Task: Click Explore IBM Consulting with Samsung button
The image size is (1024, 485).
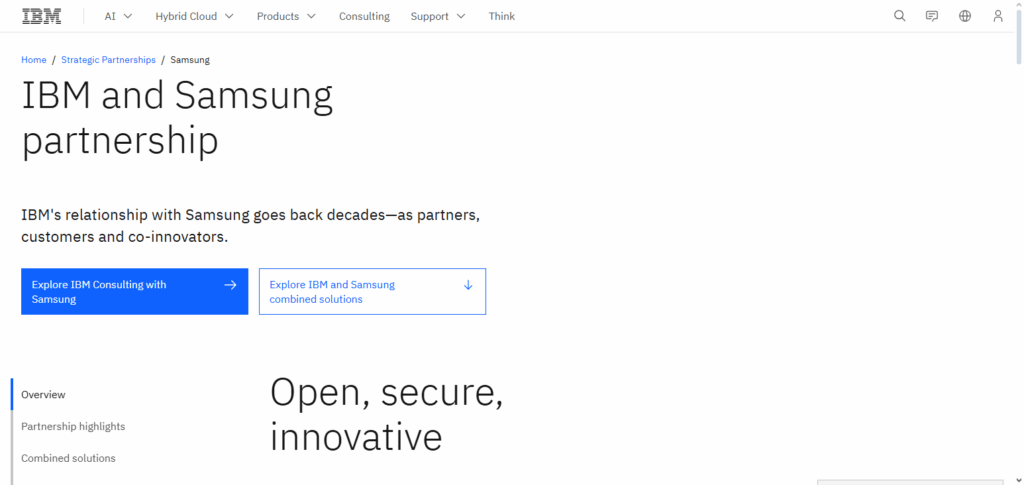Action: coord(135,292)
